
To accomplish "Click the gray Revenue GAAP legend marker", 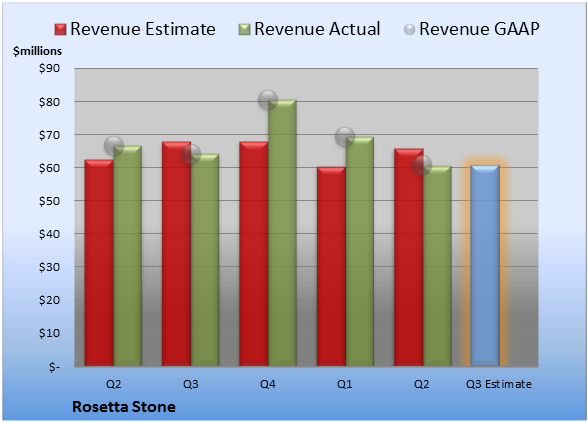I will pos(410,30).
